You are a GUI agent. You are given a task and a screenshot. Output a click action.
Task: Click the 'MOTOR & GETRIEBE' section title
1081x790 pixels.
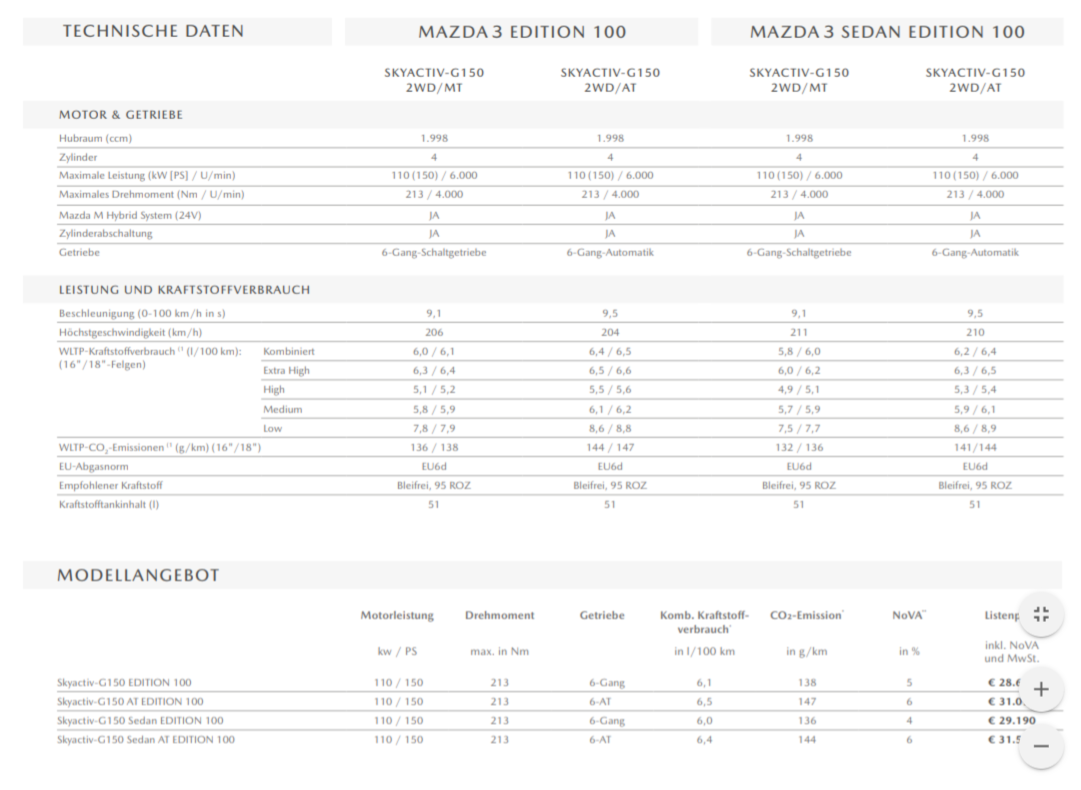[121, 114]
